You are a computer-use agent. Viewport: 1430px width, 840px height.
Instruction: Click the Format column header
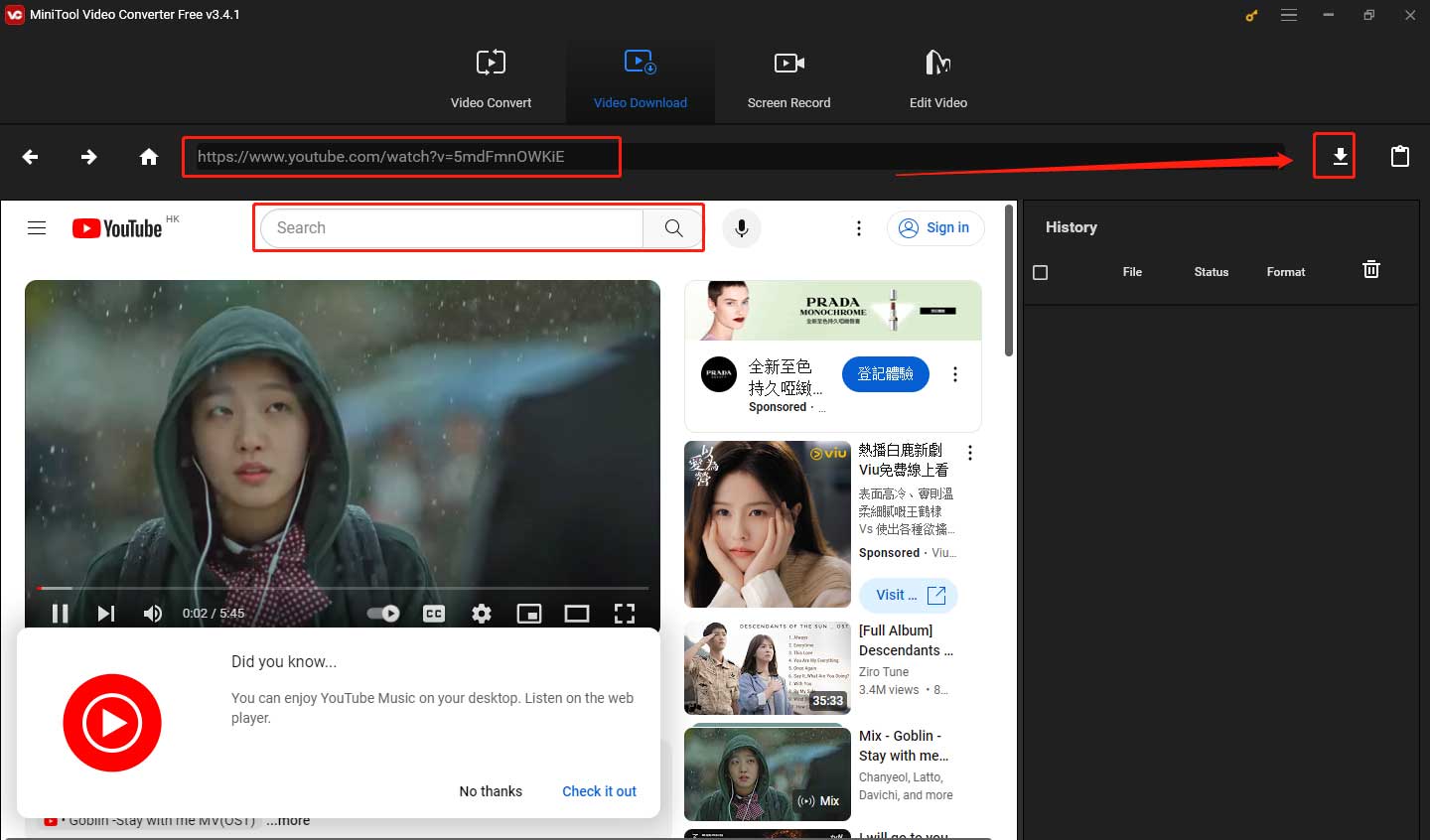pyautogui.click(x=1286, y=272)
